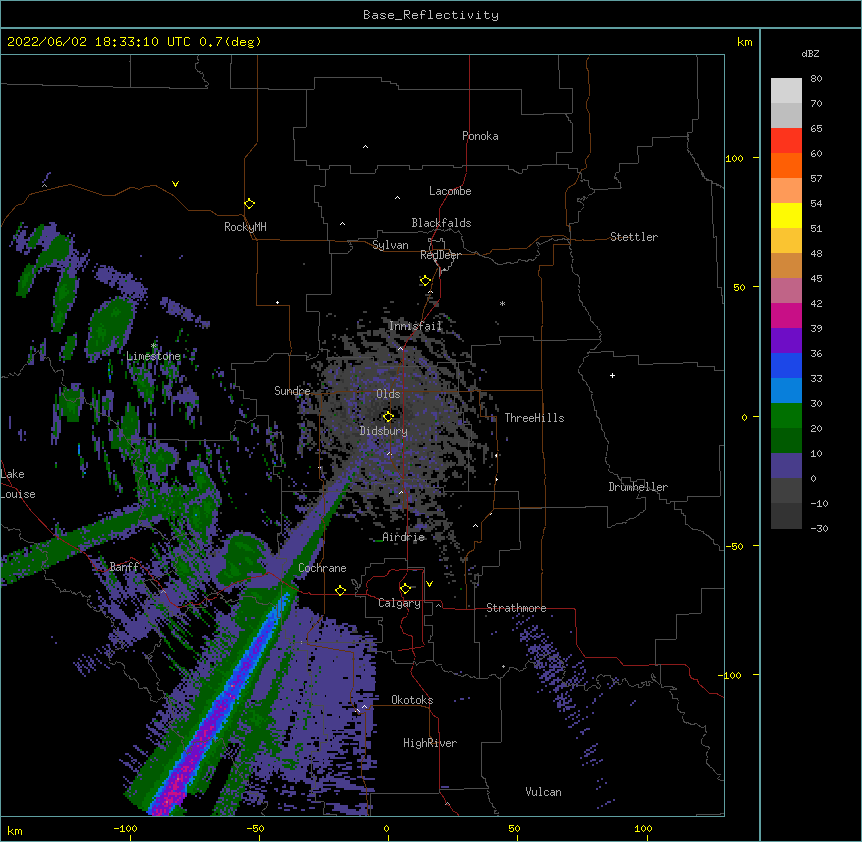
Task: Click the Strathmore city label
Action: [516, 608]
